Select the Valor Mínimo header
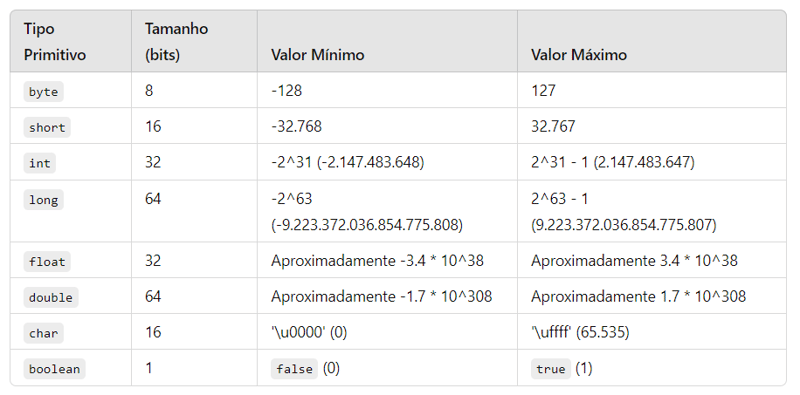 (317, 55)
